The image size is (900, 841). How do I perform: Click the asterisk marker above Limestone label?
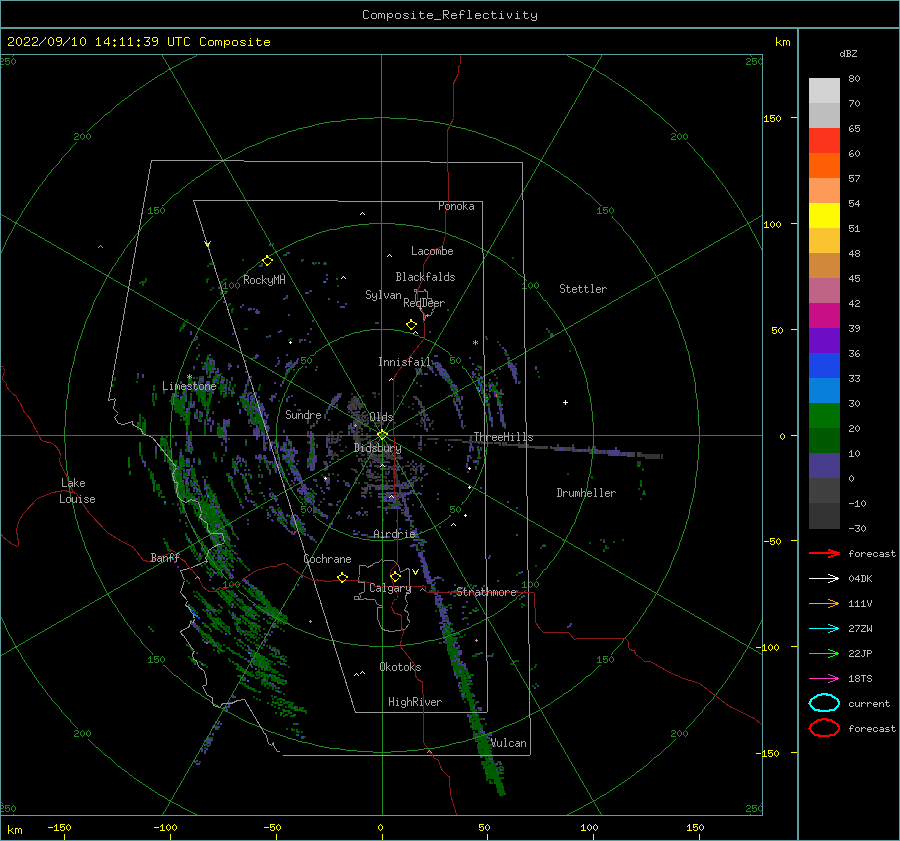click(189, 377)
